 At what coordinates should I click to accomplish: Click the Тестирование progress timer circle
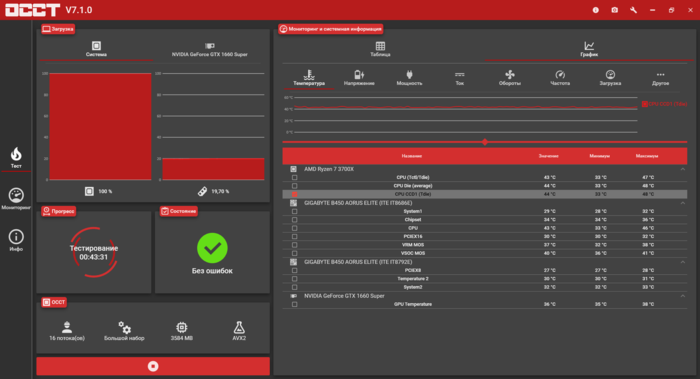94,252
